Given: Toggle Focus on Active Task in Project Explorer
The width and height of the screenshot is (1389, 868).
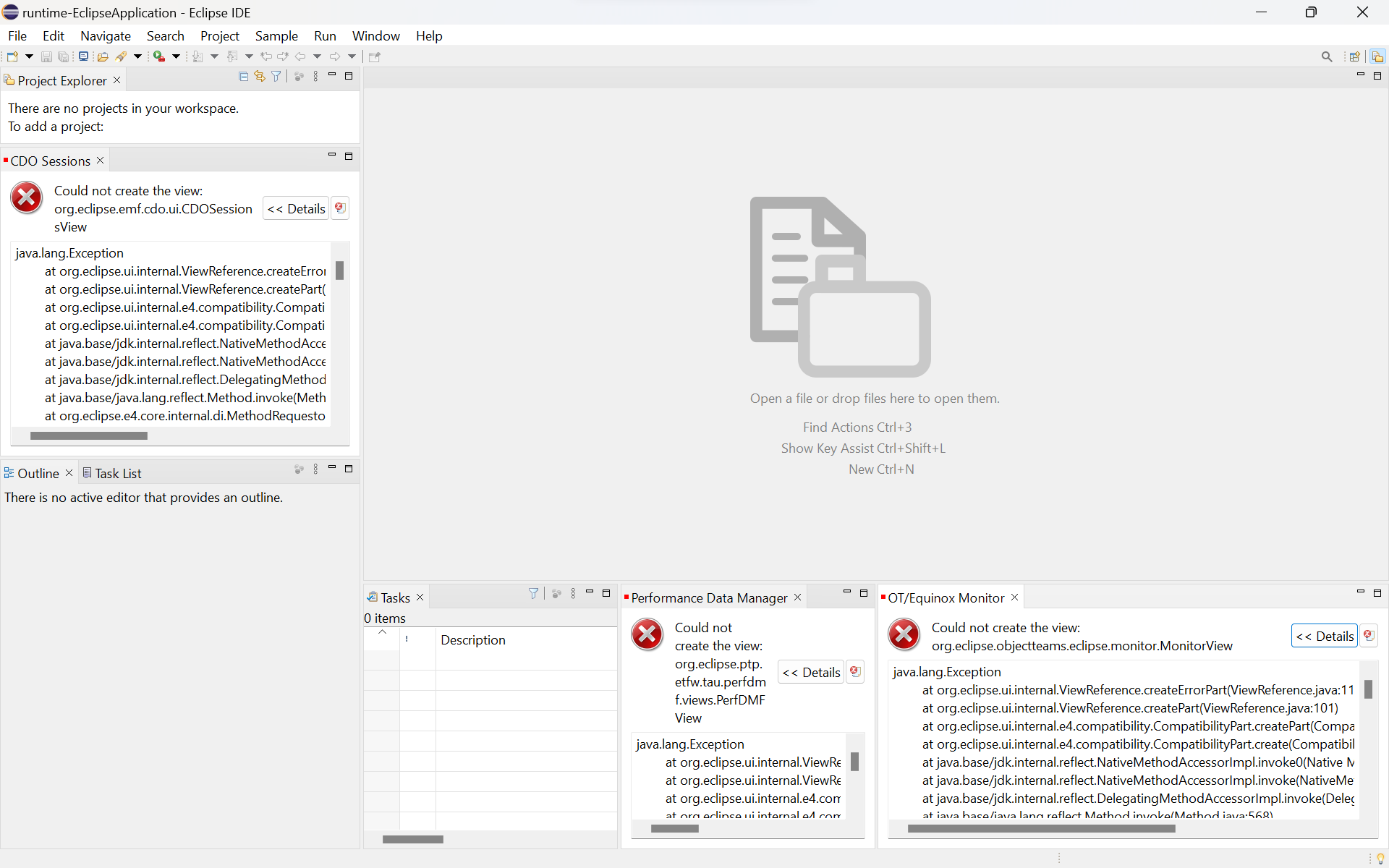Looking at the screenshot, I should pos(299,76).
